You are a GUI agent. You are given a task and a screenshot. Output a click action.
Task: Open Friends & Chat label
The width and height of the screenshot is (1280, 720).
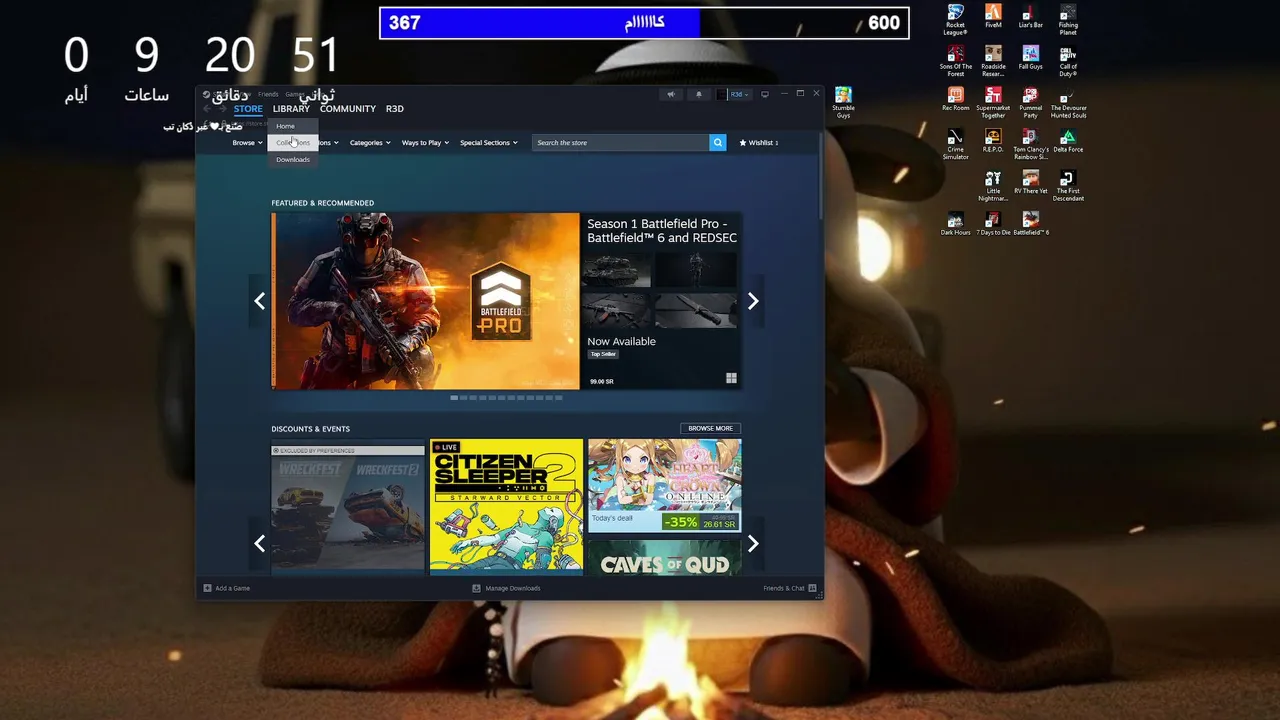point(784,588)
